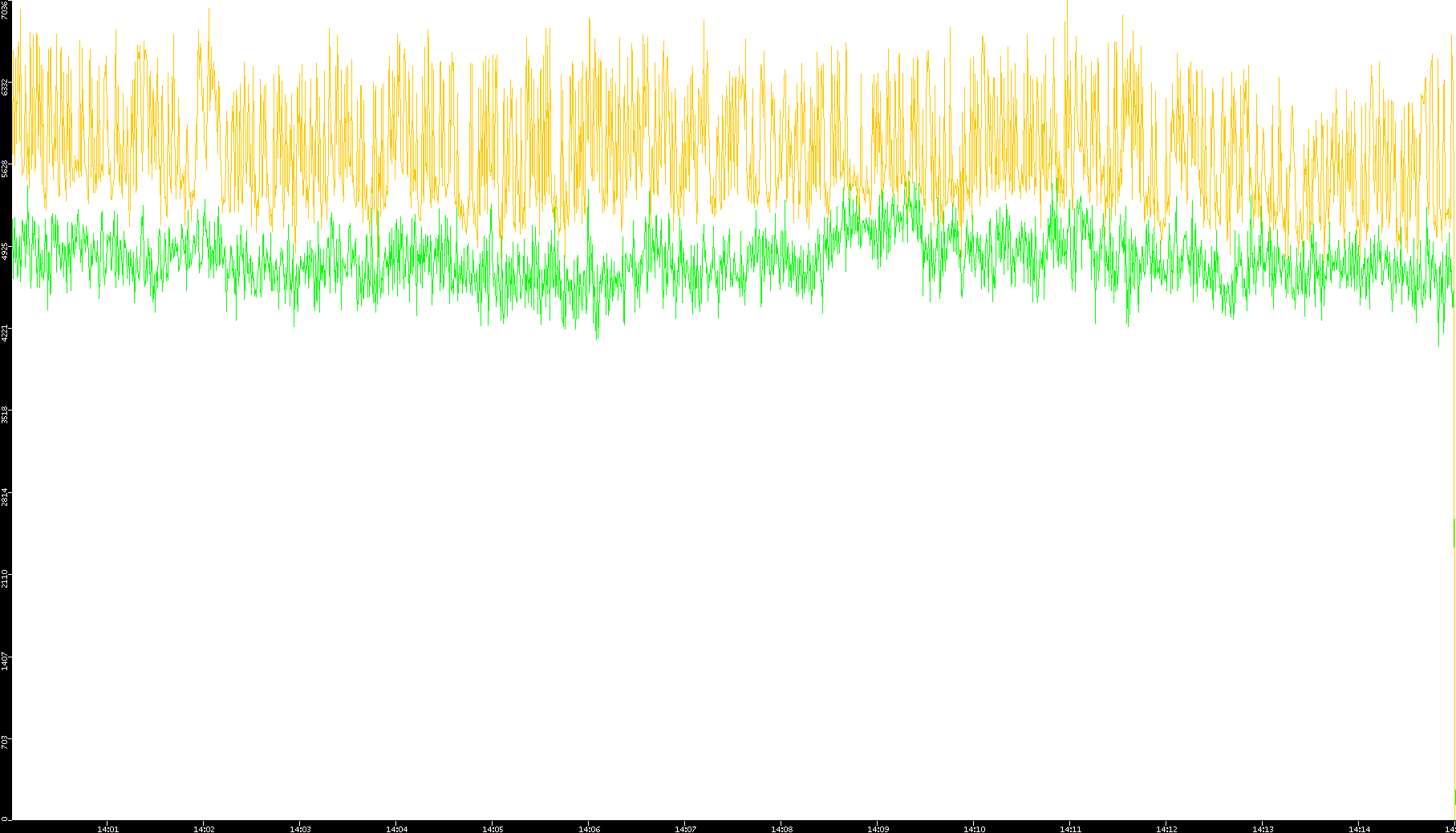
Task: Click the 5628 y-axis label
Action: (x=6, y=168)
